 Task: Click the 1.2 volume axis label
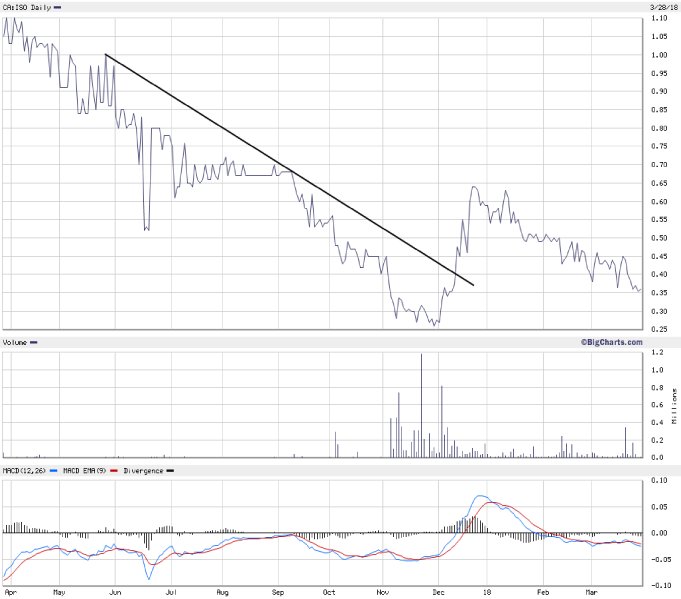click(658, 352)
